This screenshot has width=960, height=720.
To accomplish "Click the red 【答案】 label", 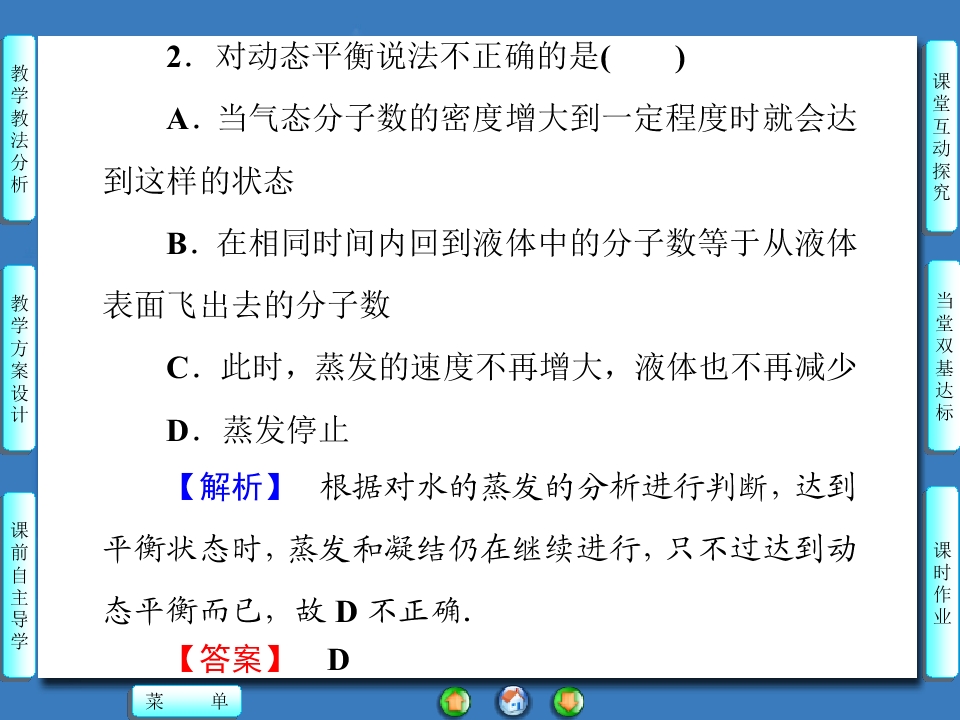I will tap(232, 660).
